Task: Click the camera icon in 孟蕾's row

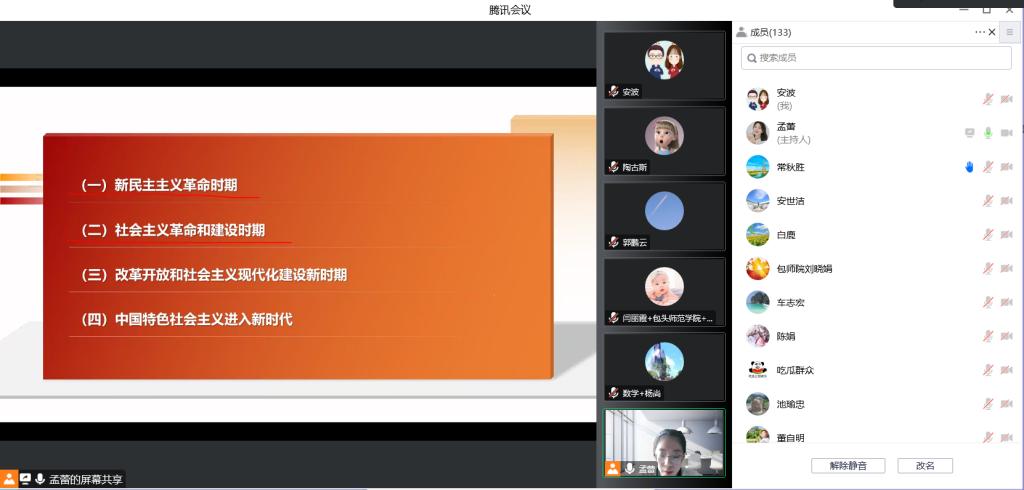Action: click(x=1006, y=133)
